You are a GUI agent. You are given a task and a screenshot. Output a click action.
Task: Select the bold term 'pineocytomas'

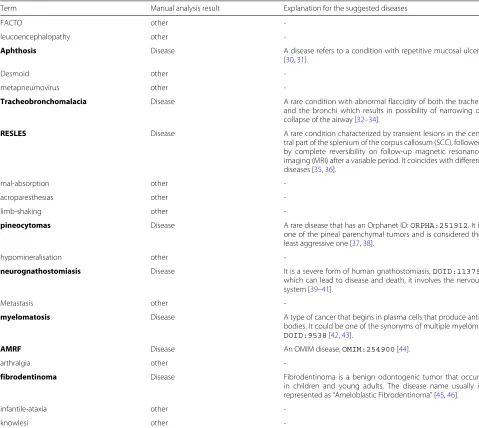click(25, 225)
